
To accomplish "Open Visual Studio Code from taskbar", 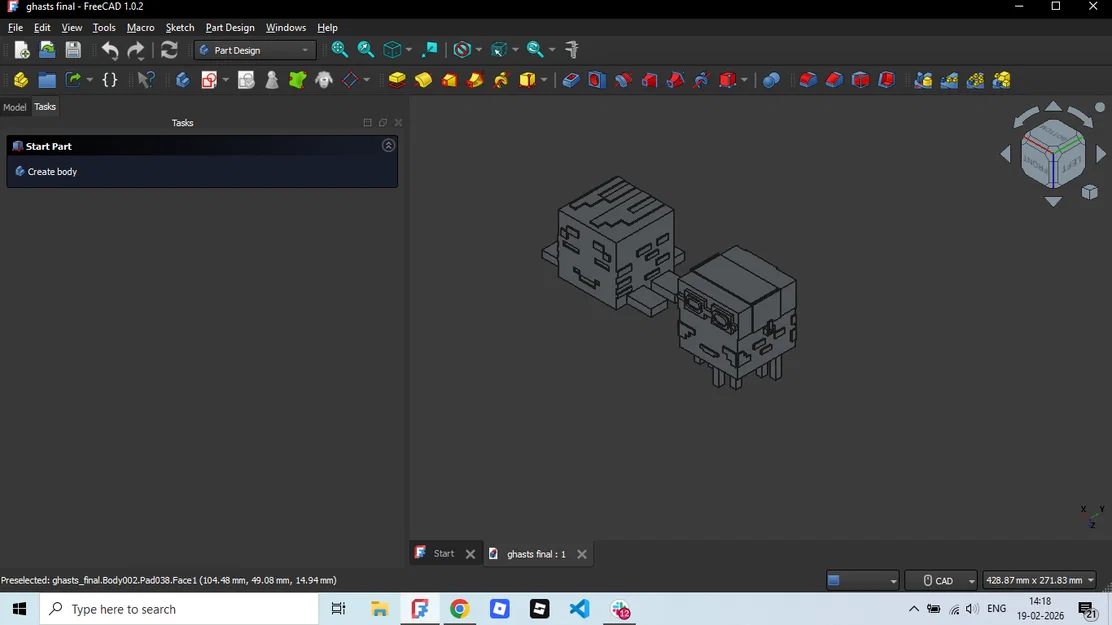I will (579, 609).
